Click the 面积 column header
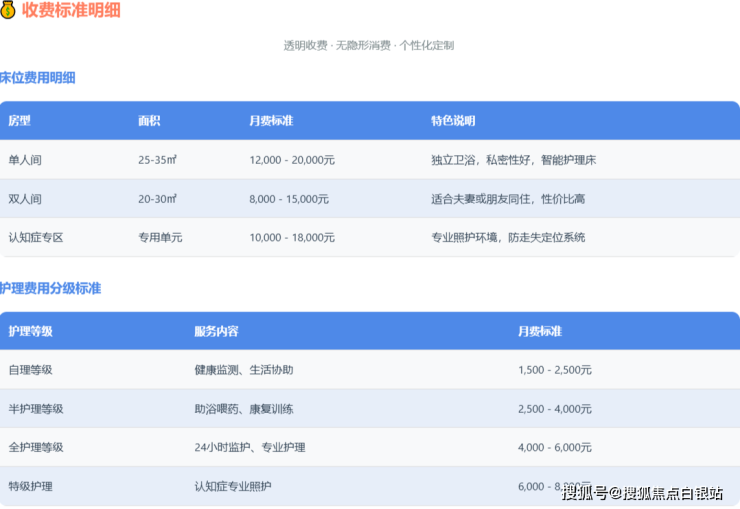Screen dimensions: 740x509 pos(149,121)
